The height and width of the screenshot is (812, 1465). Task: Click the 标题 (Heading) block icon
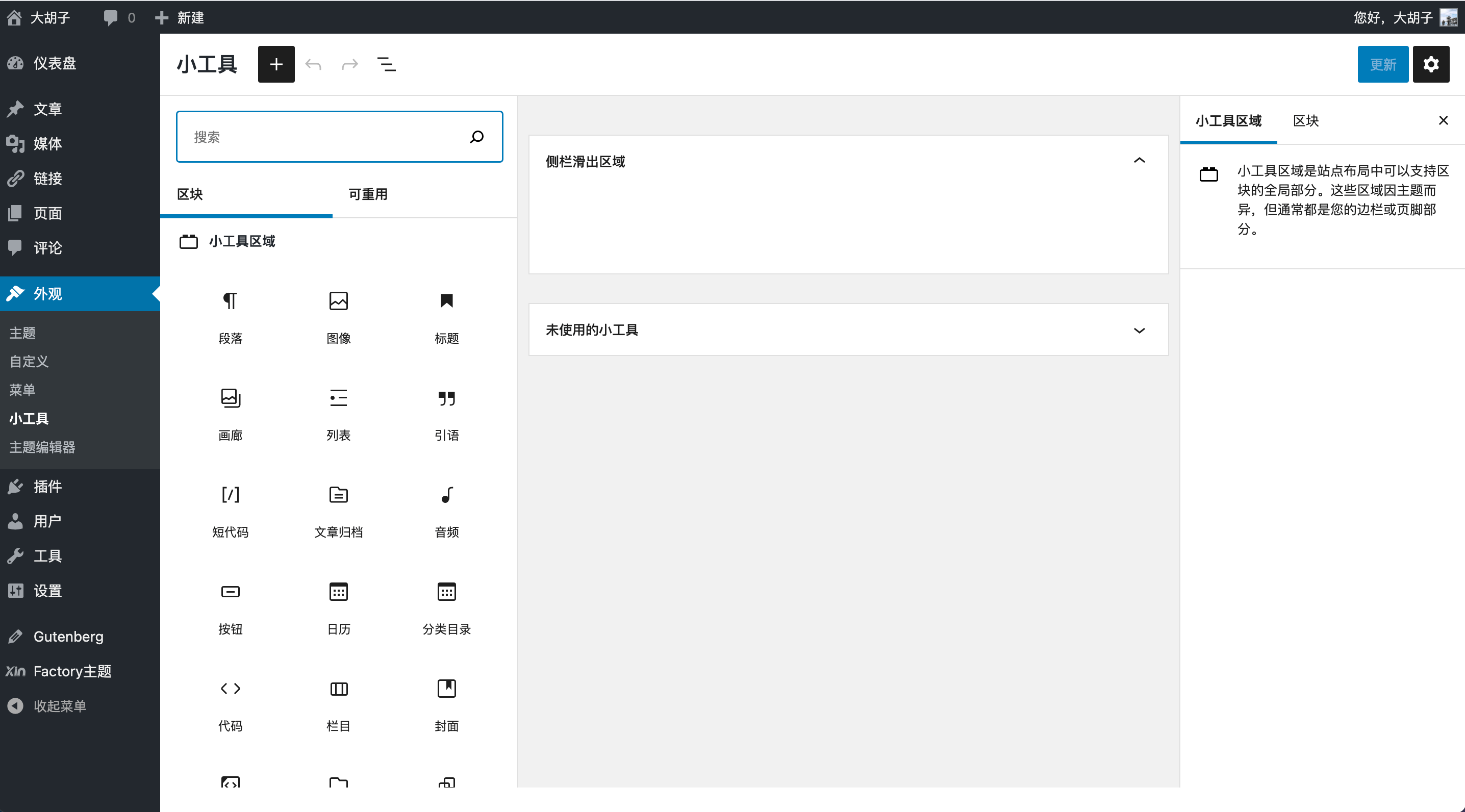point(446,313)
